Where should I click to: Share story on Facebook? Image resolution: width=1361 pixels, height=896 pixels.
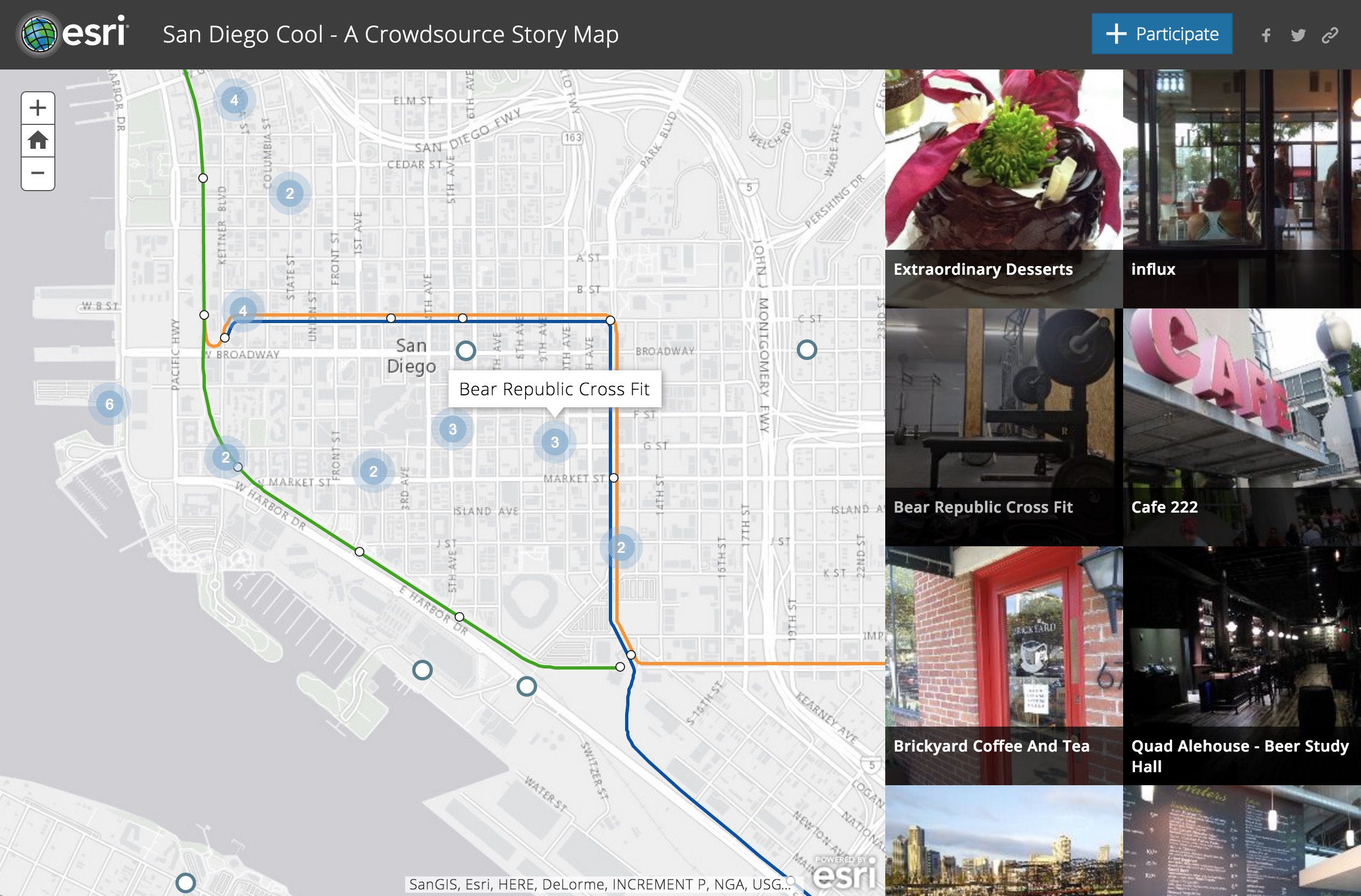1266,35
